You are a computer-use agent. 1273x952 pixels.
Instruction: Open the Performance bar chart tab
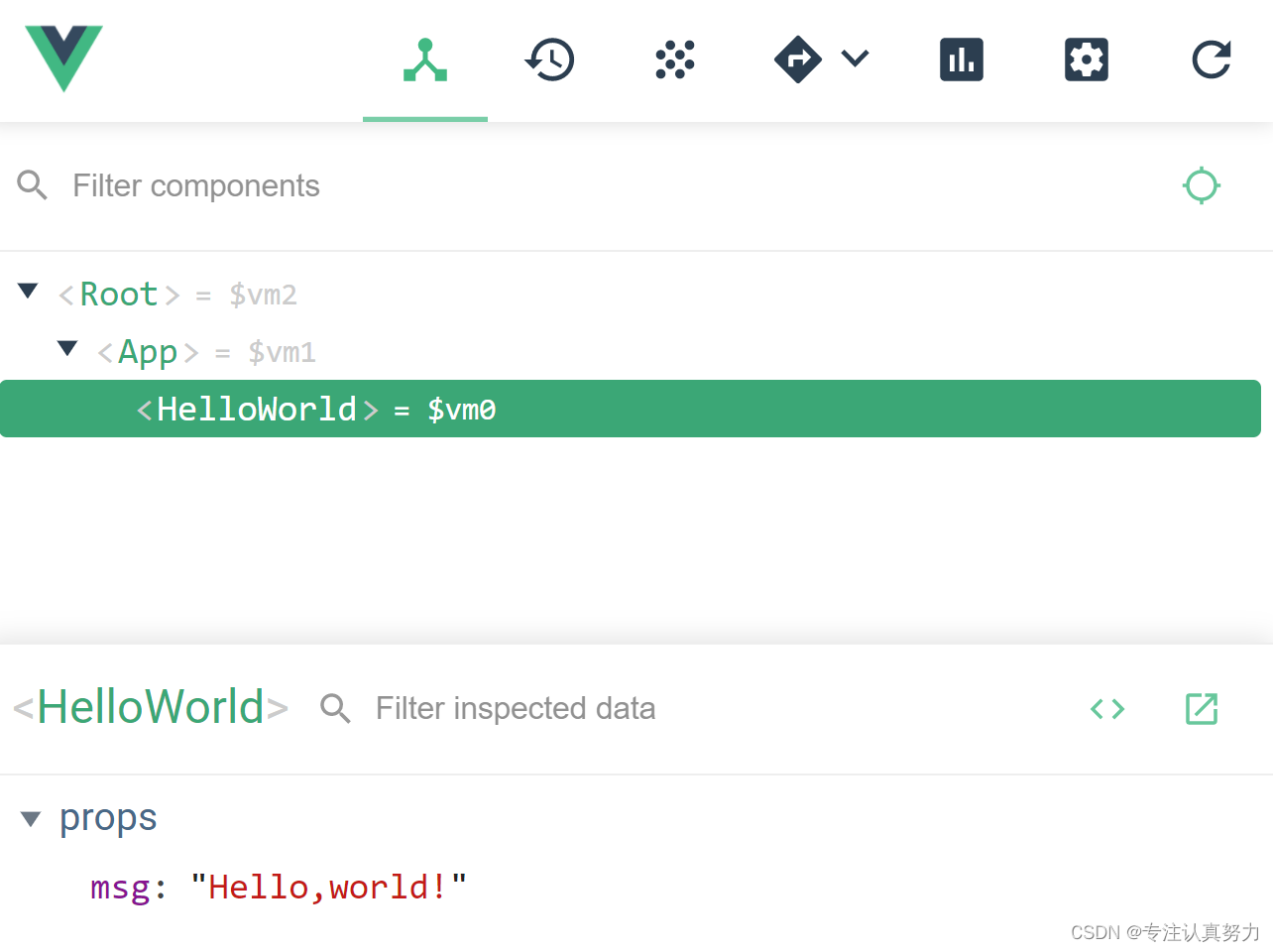tap(962, 59)
